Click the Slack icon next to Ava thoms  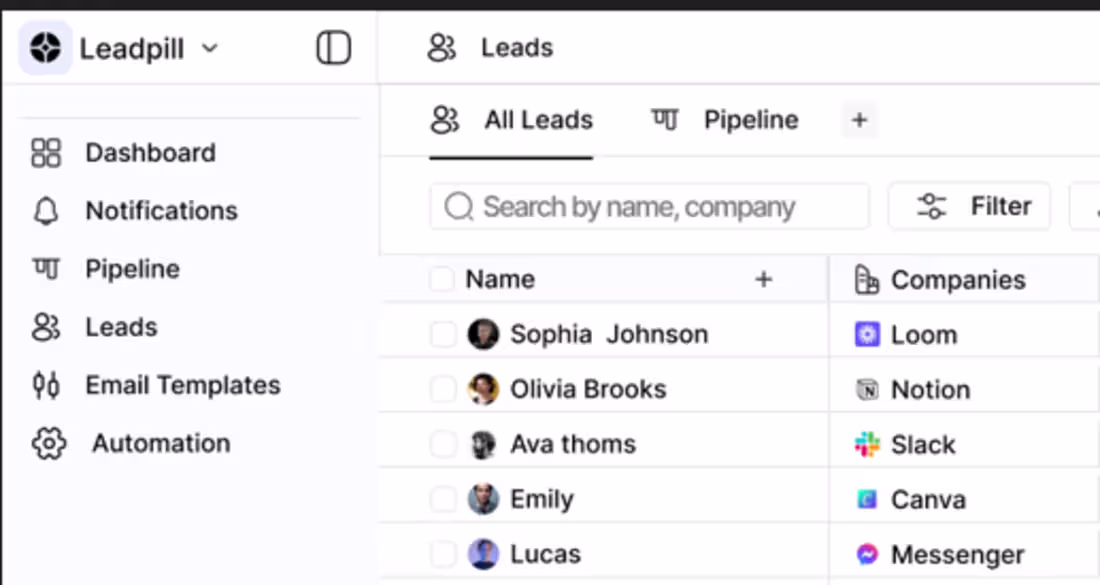click(x=866, y=444)
